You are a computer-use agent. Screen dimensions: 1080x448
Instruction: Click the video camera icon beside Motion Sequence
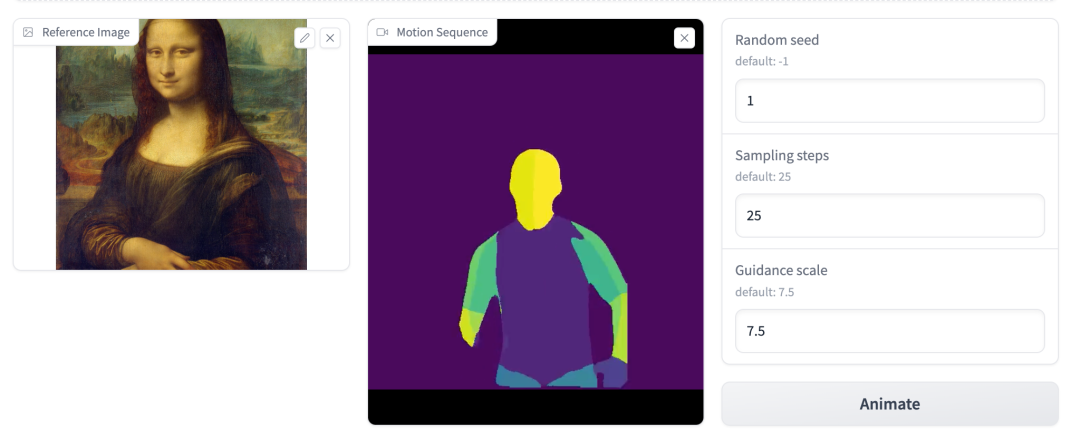[382, 32]
